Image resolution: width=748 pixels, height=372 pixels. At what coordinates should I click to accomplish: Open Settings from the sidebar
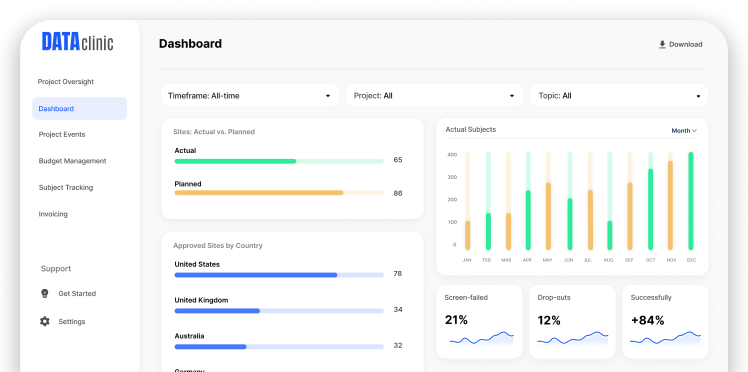72,321
